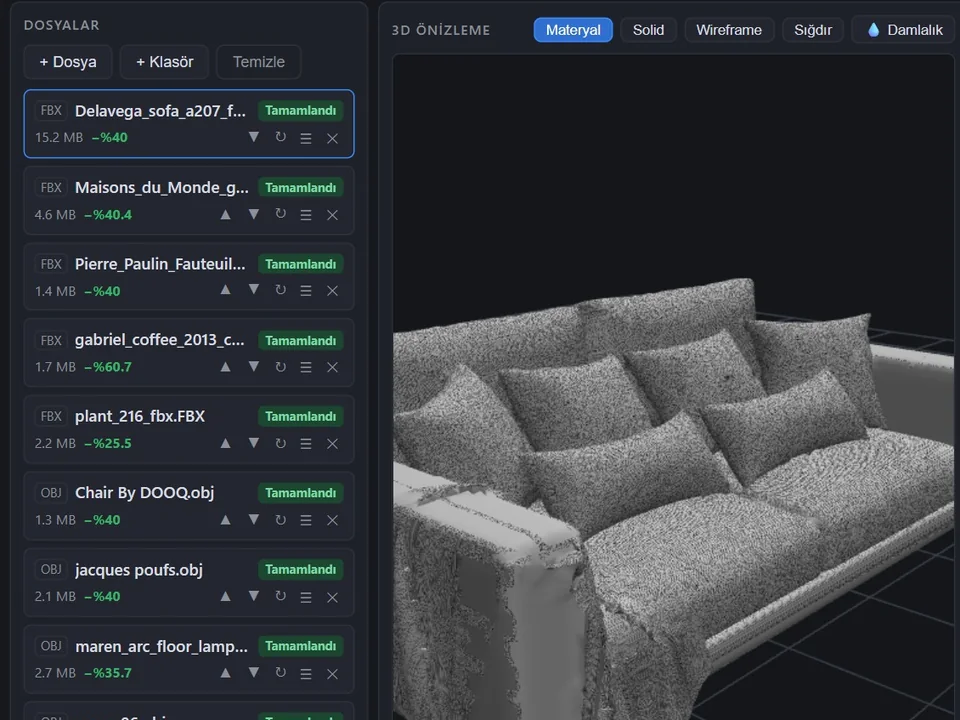Reprocess the Maisons_du_Monde file
960x720 pixels.
pyautogui.click(x=280, y=214)
